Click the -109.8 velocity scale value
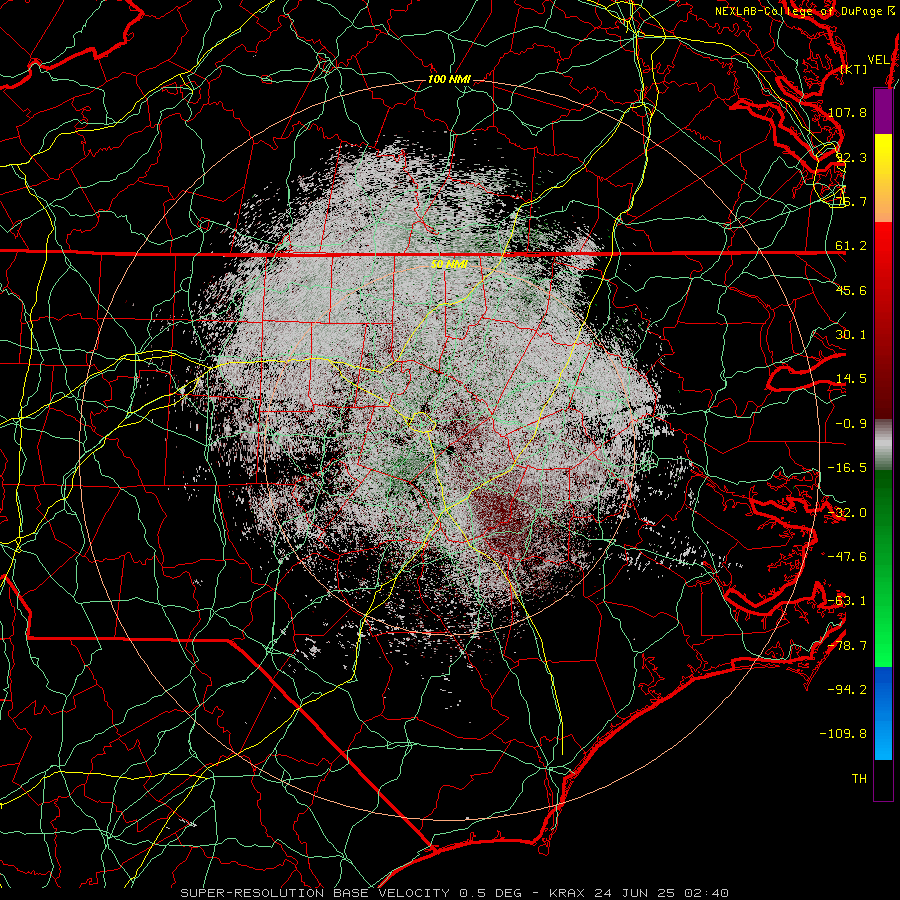Viewport: 900px width, 900px height. coord(843,734)
